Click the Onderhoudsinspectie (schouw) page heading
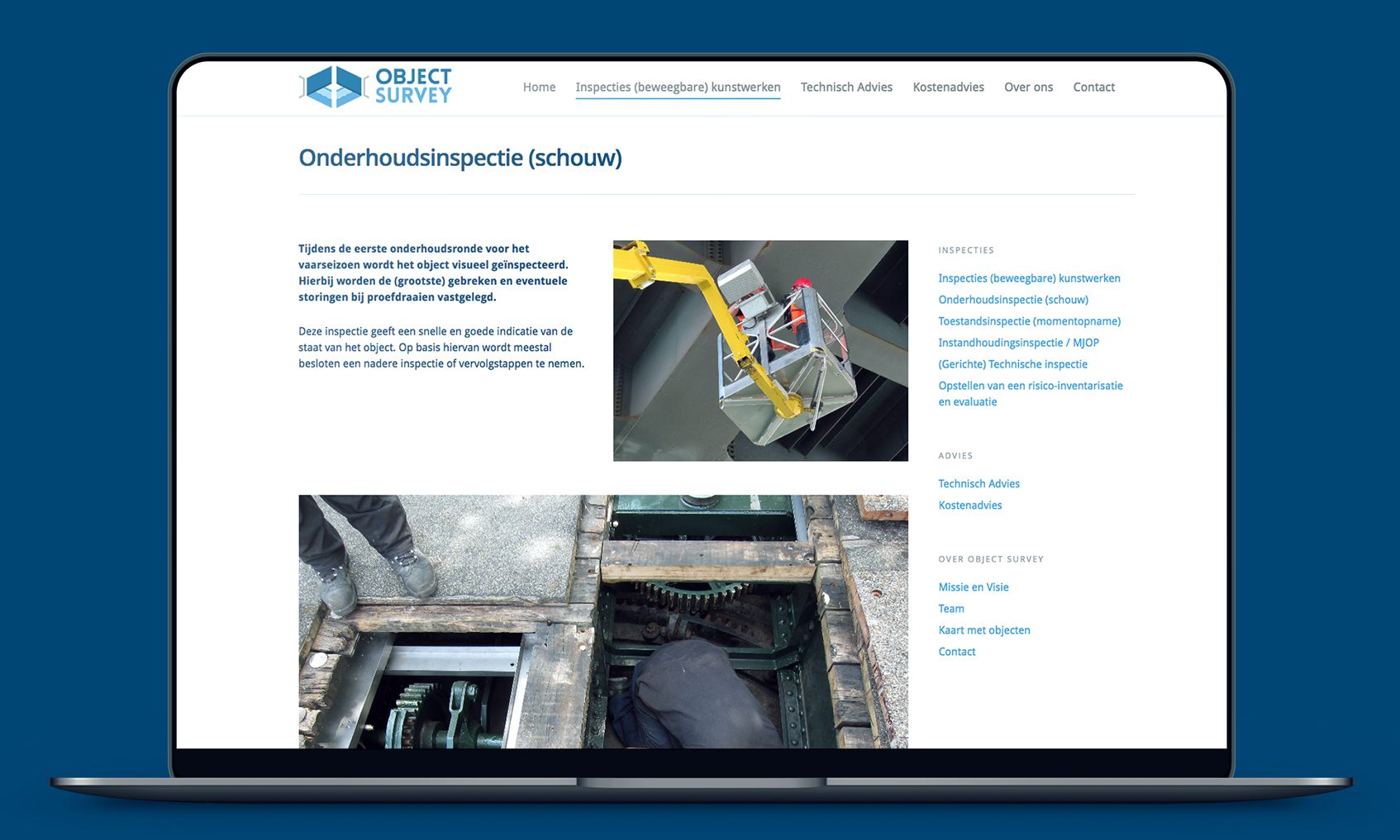The image size is (1400, 840). point(460,158)
